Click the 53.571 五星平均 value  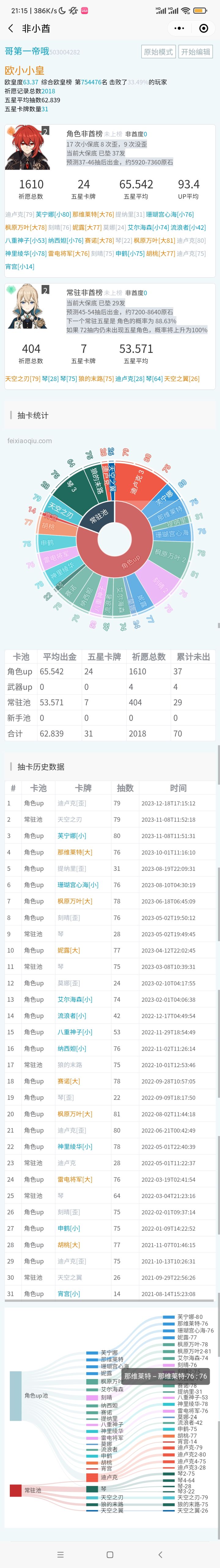[x=136, y=348]
